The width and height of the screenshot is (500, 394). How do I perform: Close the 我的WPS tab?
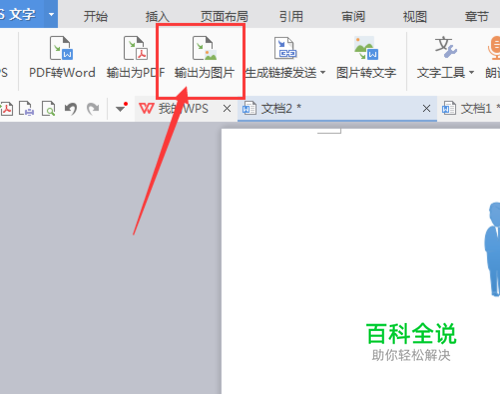tap(227, 109)
